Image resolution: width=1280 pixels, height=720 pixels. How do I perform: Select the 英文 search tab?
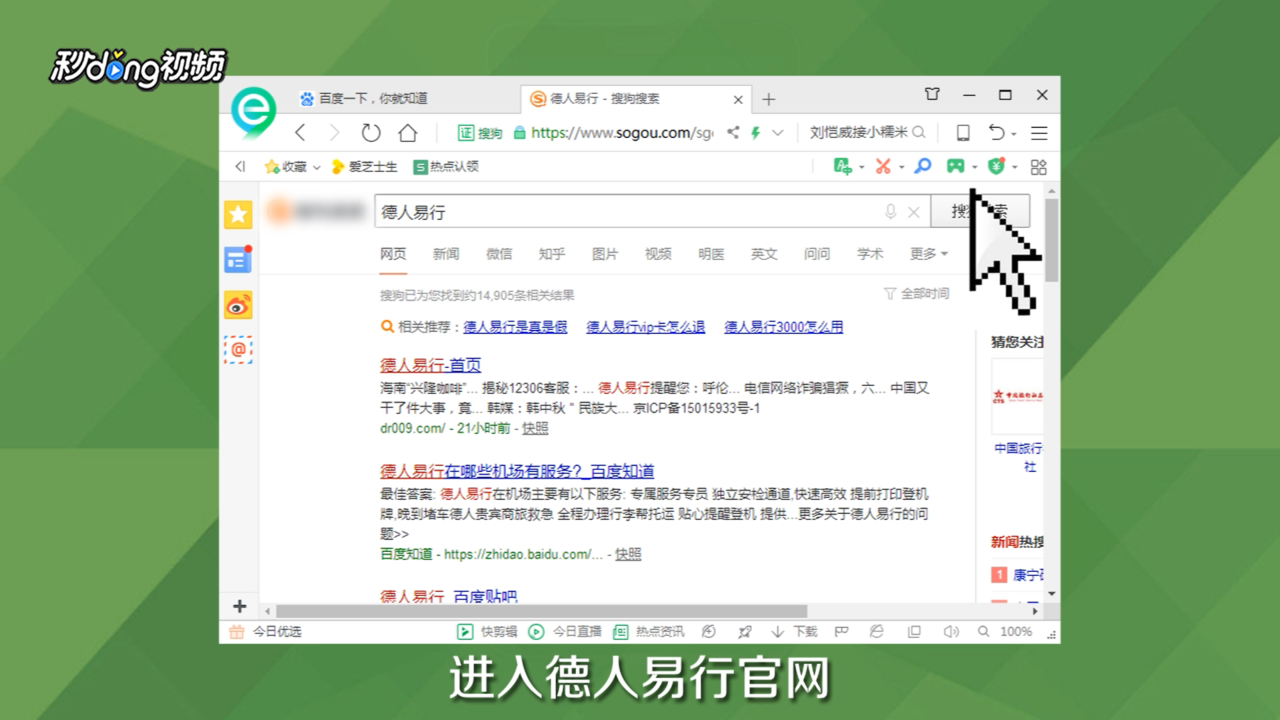point(764,254)
